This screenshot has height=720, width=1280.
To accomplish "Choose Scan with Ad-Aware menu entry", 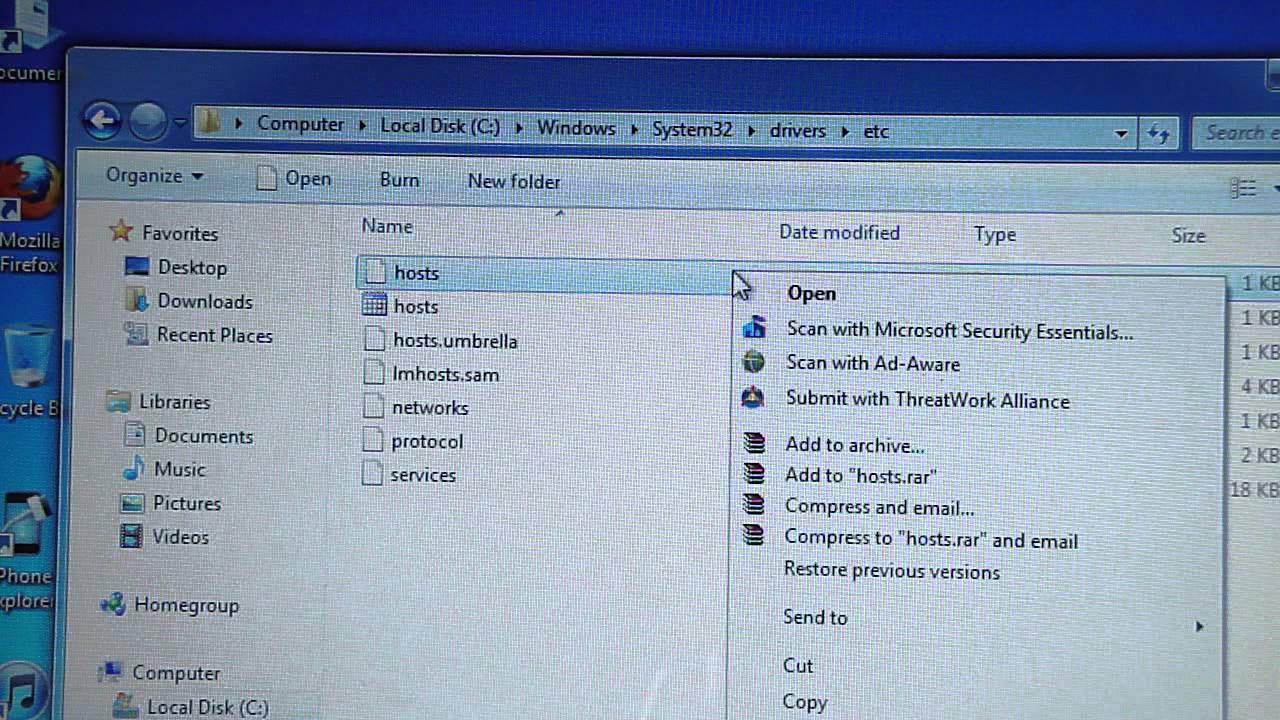I will [873, 364].
